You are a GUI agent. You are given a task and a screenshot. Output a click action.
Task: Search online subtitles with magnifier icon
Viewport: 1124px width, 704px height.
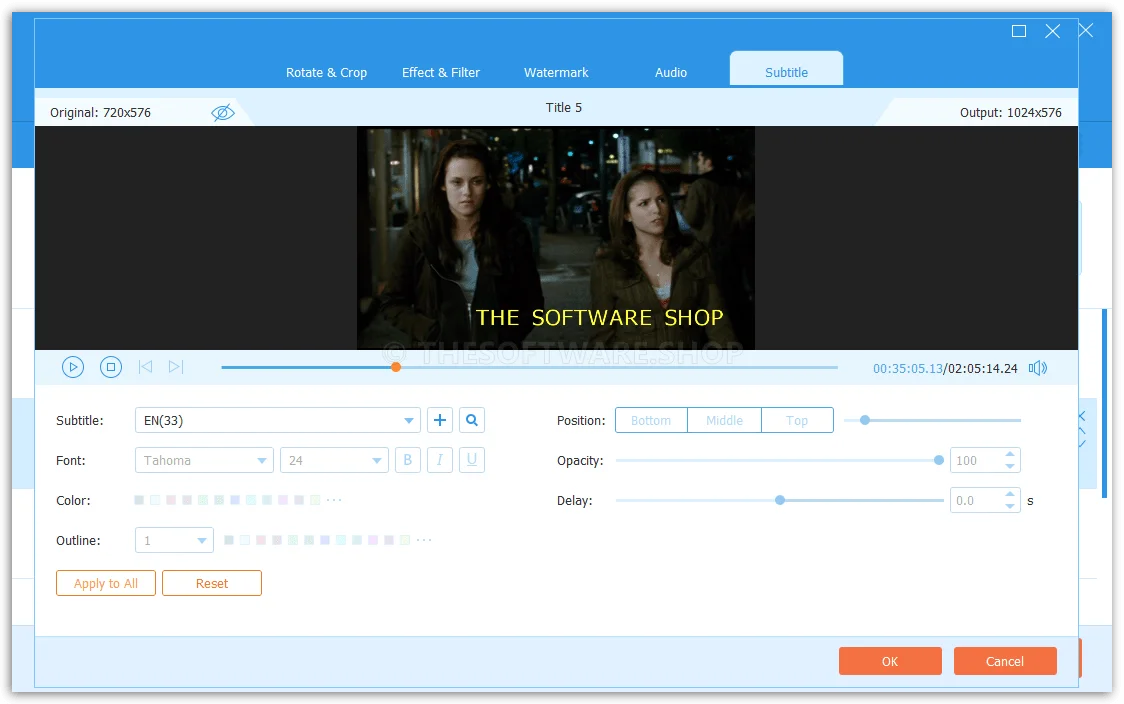pyautogui.click(x=472, y=420)
